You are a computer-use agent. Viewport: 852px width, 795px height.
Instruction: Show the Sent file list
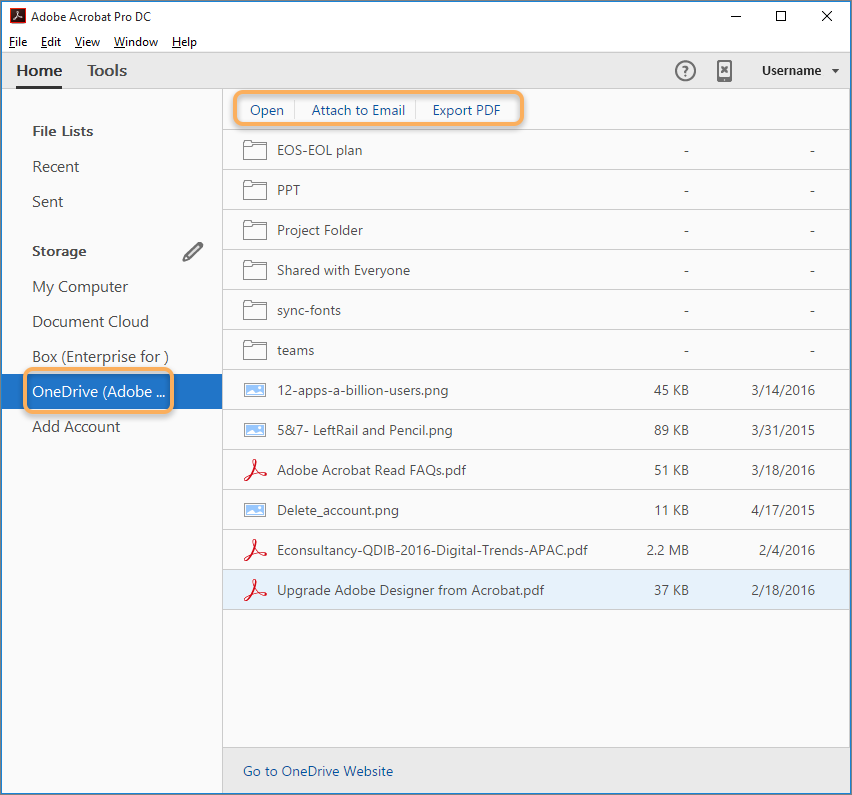[x=47, y=202]
